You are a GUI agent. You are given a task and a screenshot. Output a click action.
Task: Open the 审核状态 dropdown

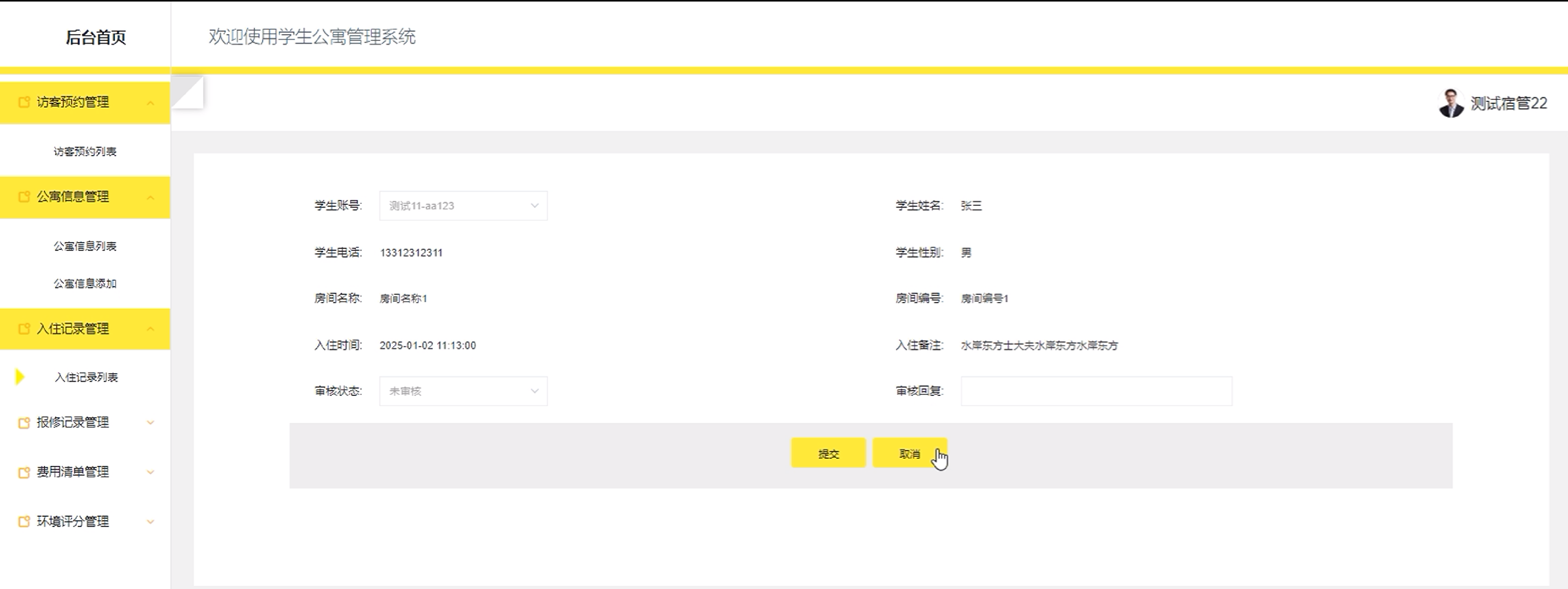[x=463, y=391]
